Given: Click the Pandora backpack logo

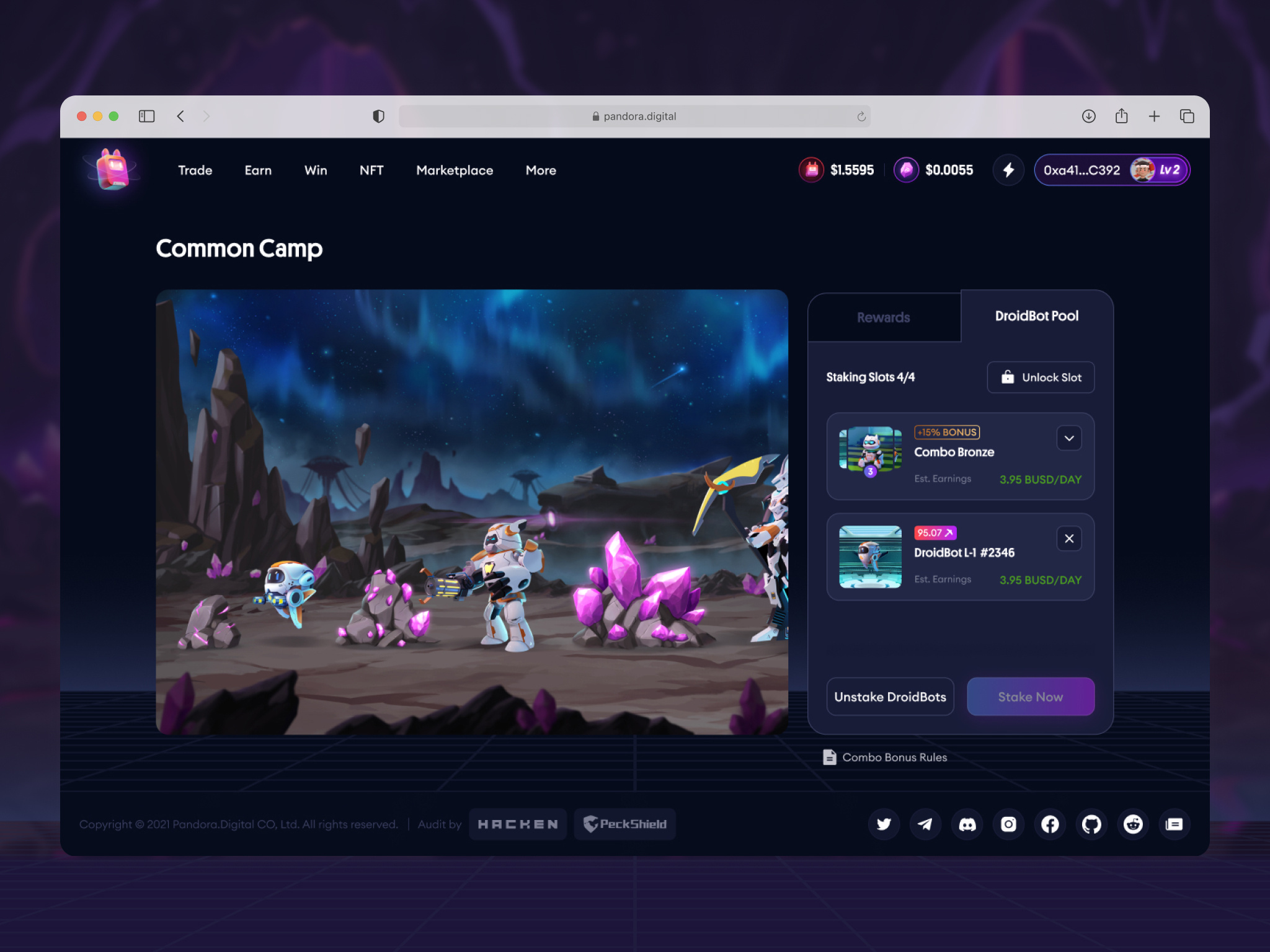Looking at the screenshot, I should coord(112,169).
